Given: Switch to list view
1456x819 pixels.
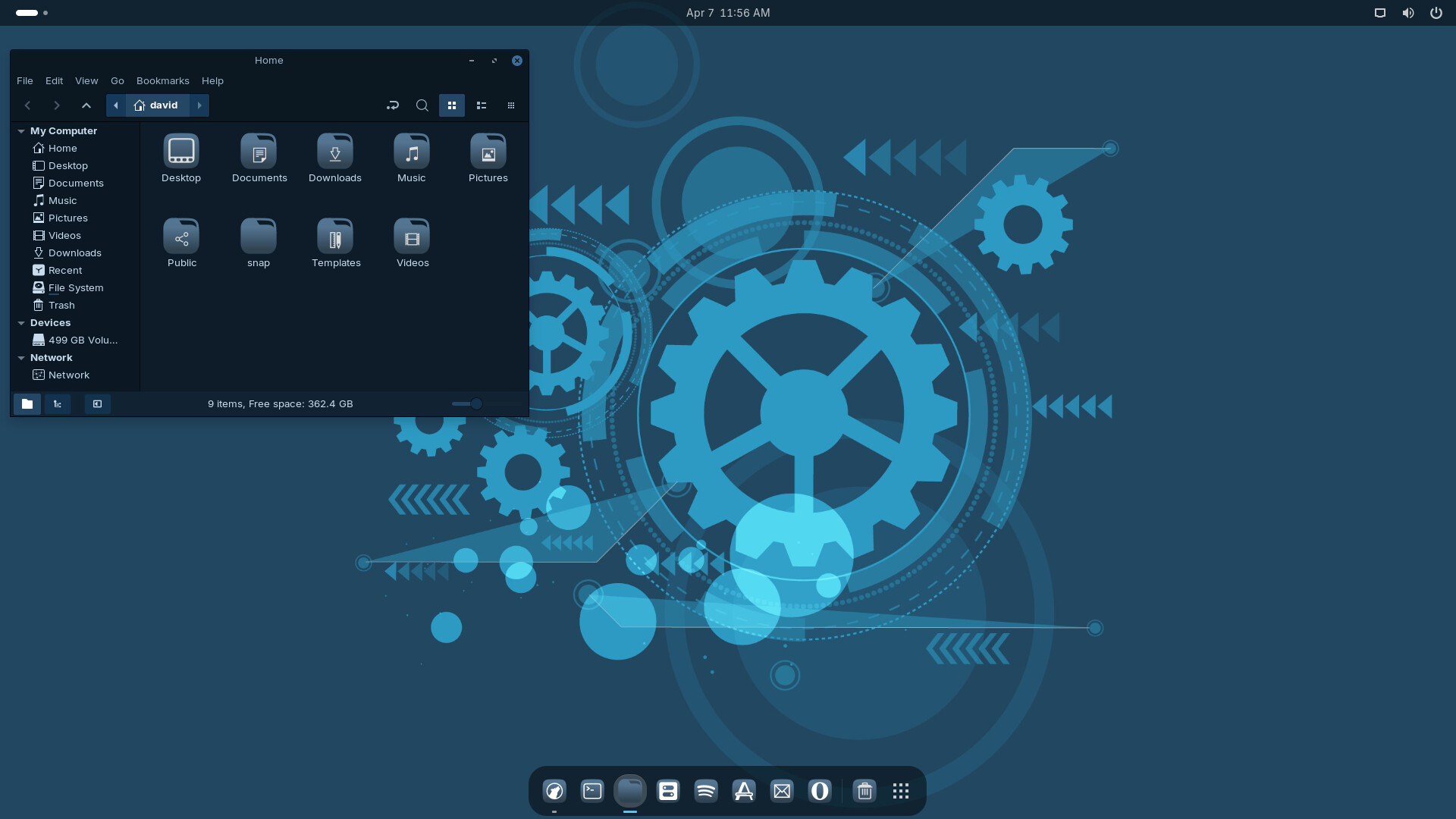Looking at the screenshot, I should click(x=482, y=105).
